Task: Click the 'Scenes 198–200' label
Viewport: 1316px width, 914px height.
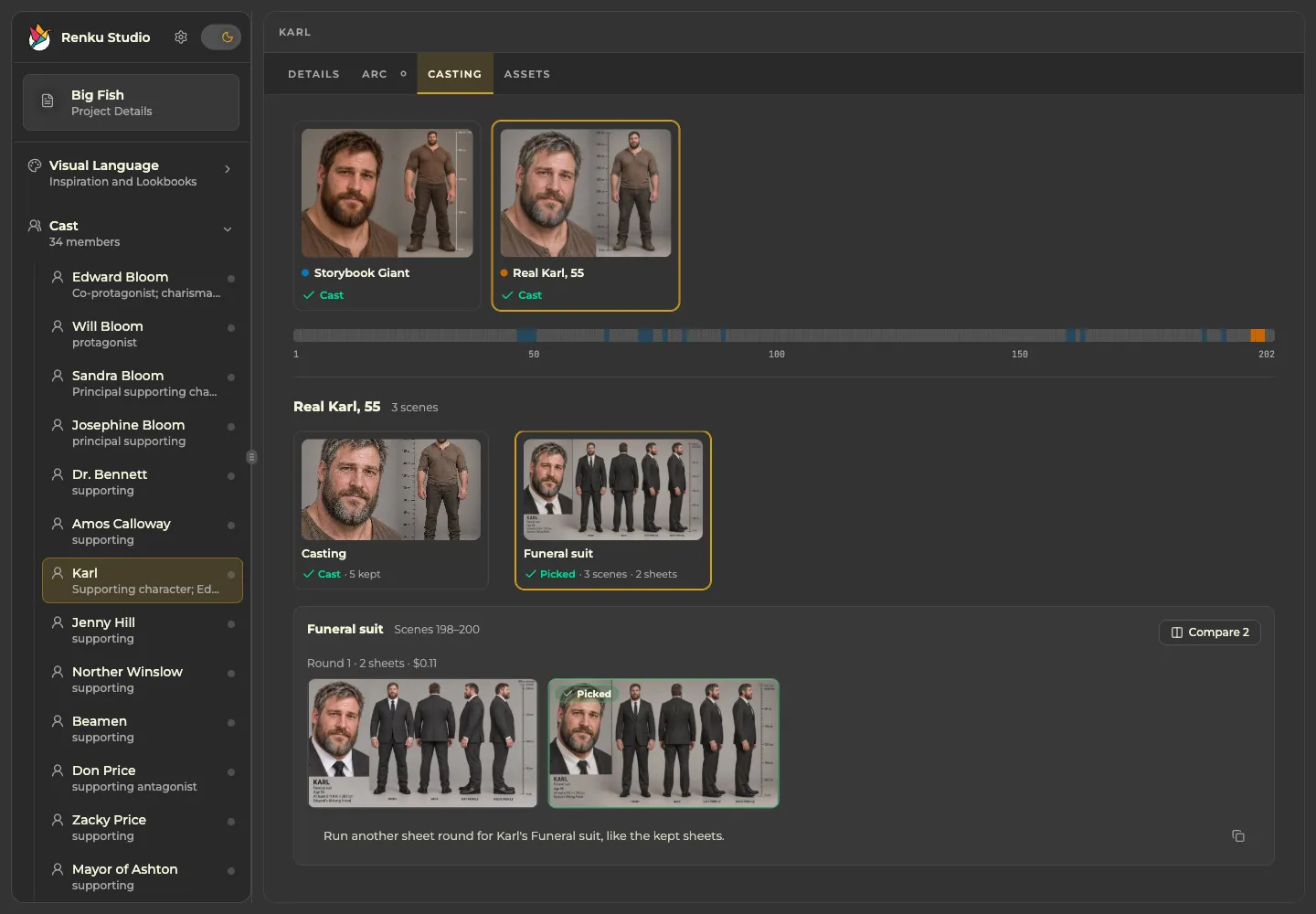Action: [437, 630]
